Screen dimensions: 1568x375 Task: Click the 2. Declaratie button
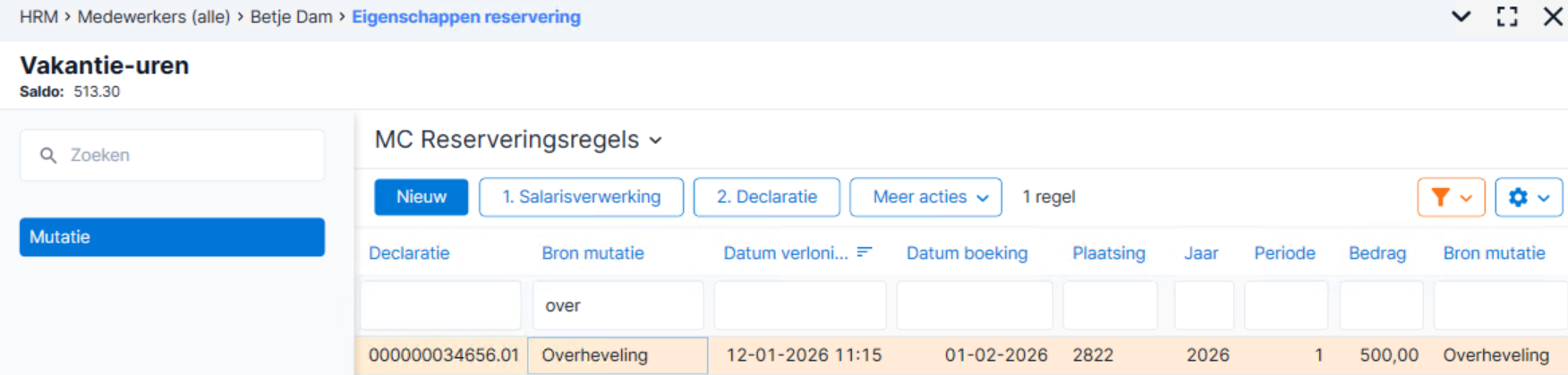[767, 197]
